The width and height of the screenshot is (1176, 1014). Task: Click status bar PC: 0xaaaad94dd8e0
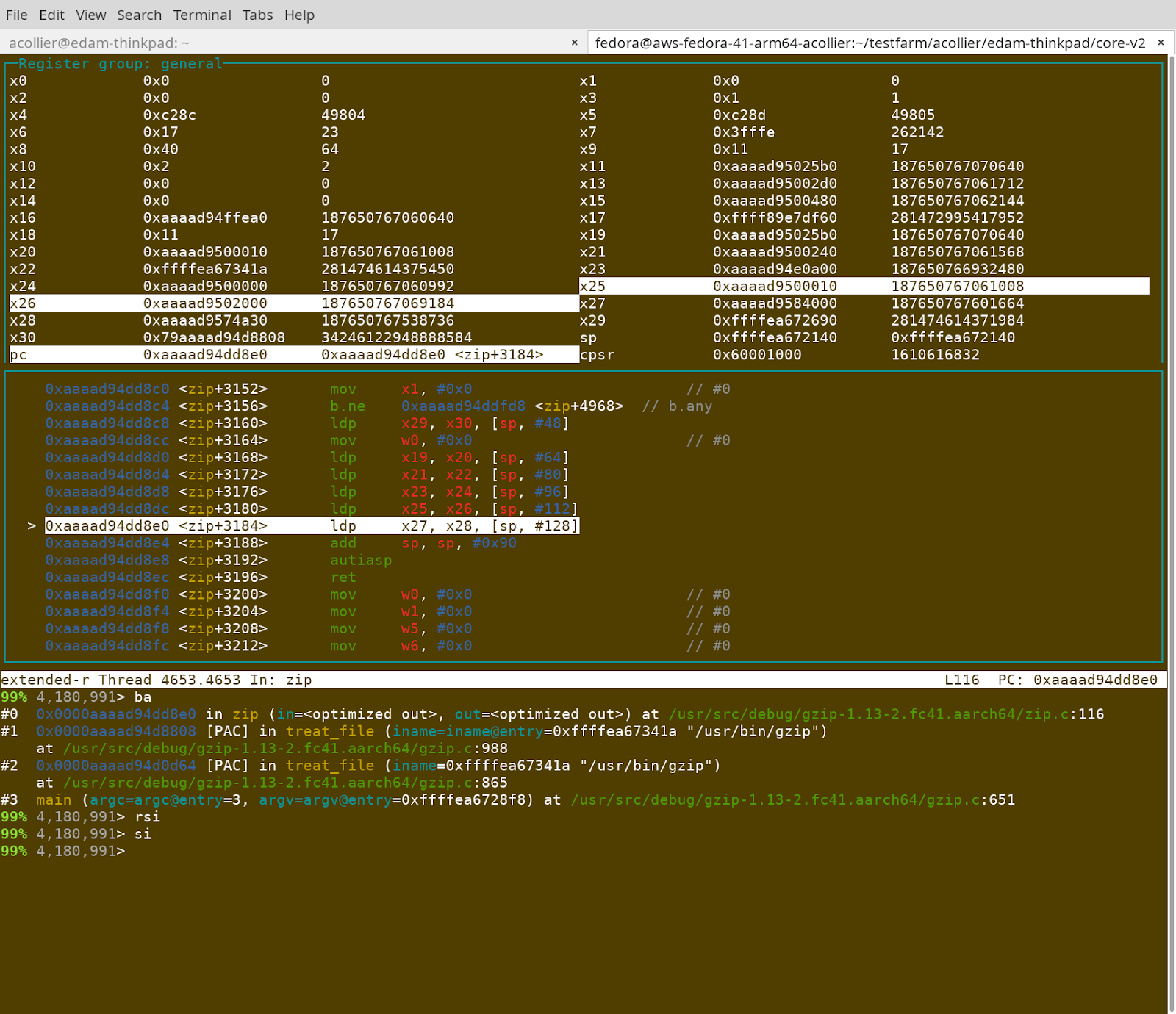pos(1078,680)
